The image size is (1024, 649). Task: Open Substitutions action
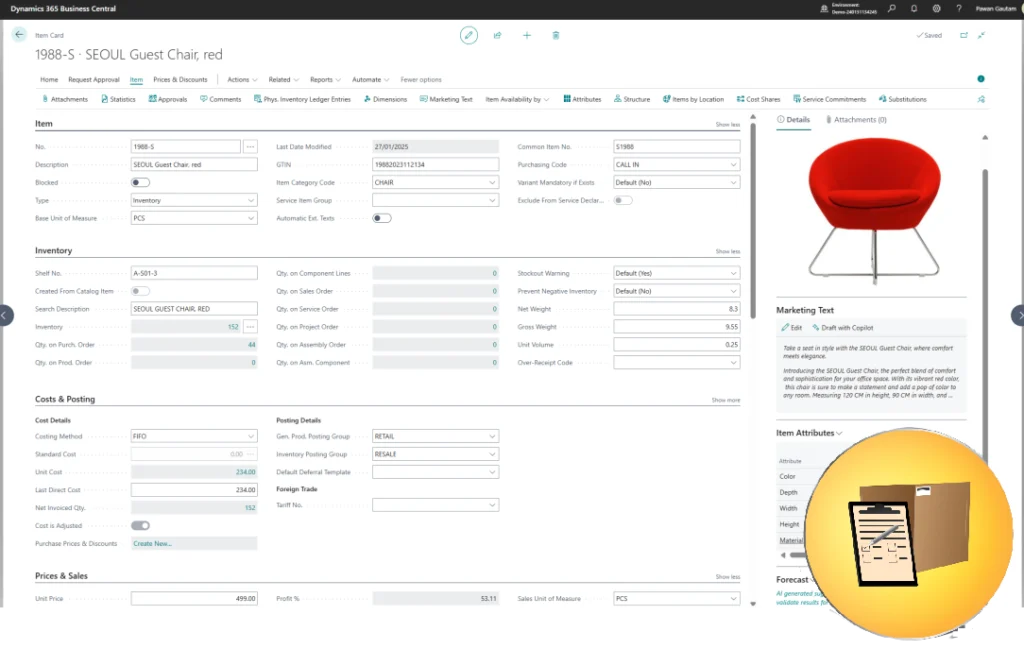(x=903, y=99)
